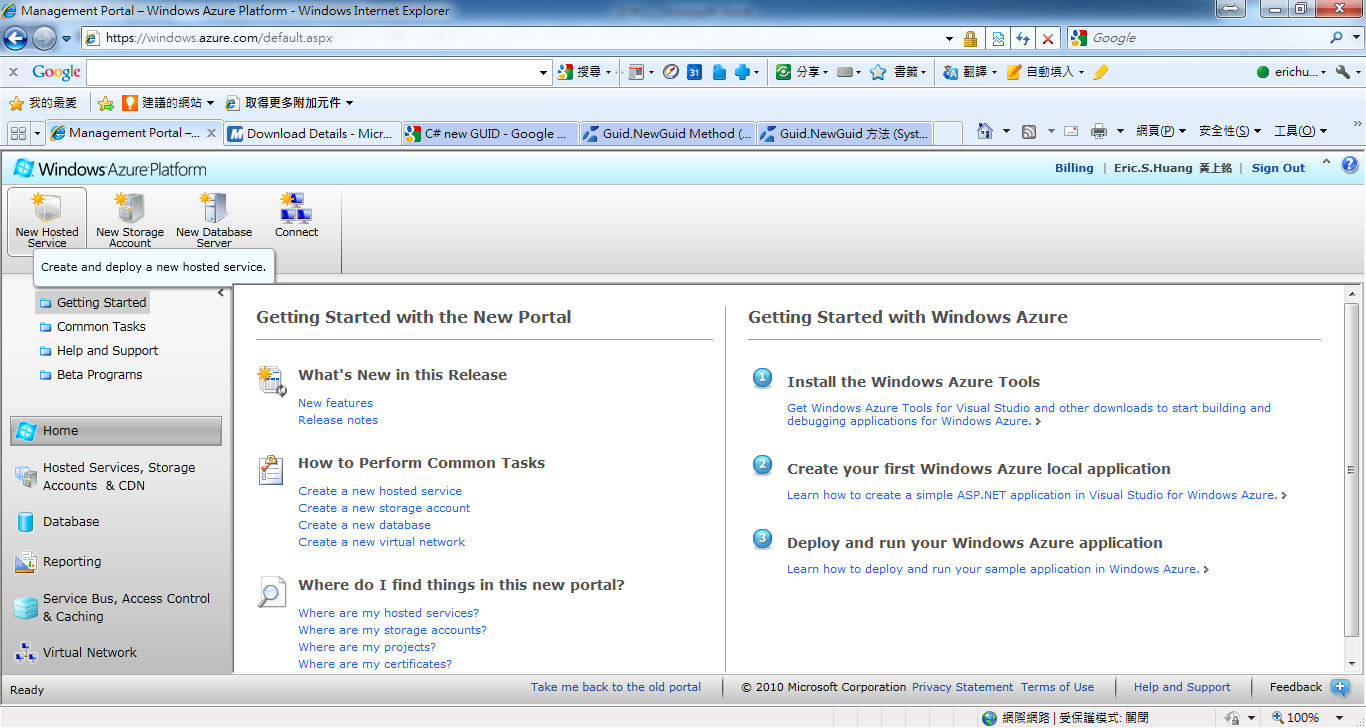Click the Print icon in the command bar

point(1099,131)
